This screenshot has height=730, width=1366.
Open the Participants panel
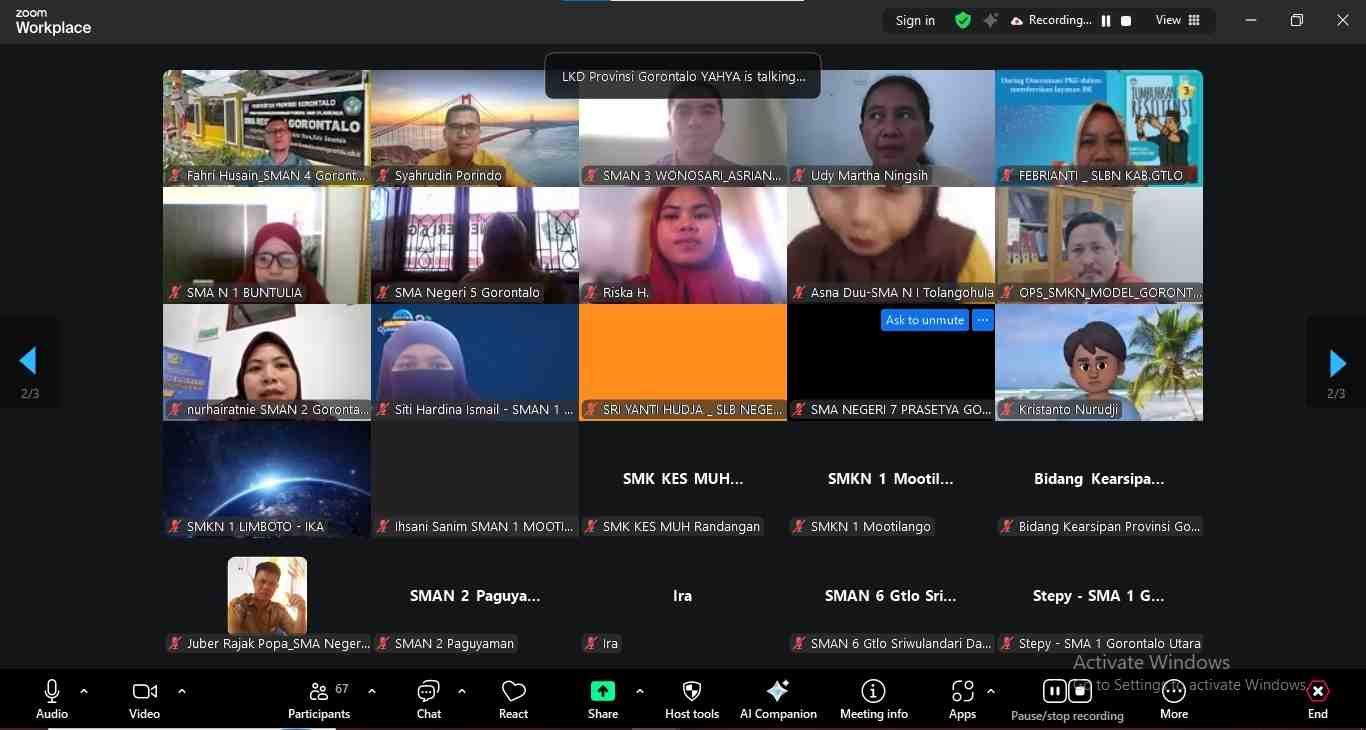coord(319,699)
